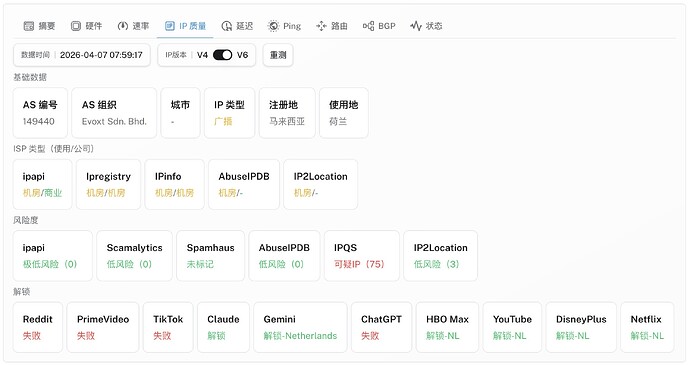This screenshot has height=365, width=690.
Task: Switch to the 硬件 tab
Action: click(x=86, y=26)
